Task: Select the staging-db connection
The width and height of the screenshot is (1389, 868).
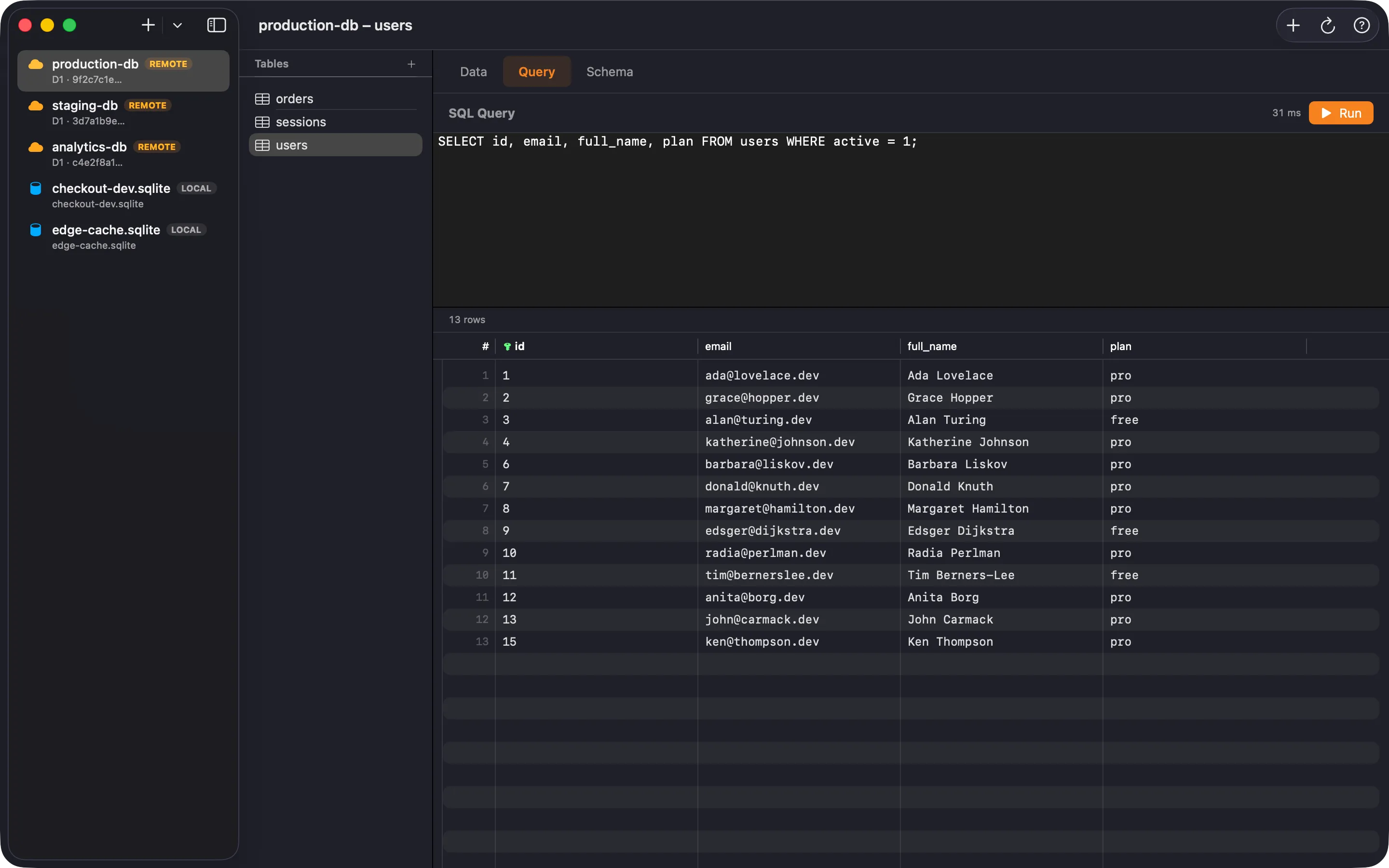Action: pyautogui.click(x=123, y=112)
